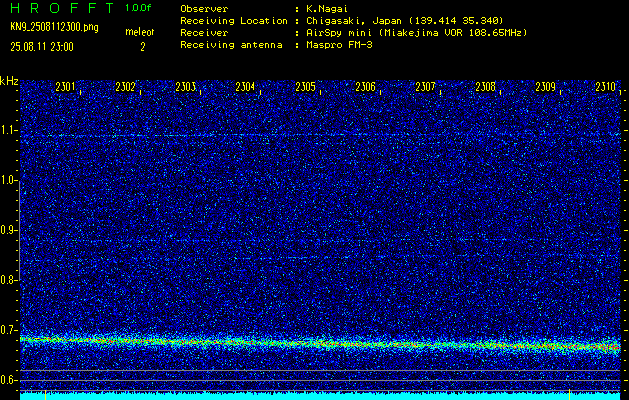629x400 pixels.
Task: Click the 1.0 kHz axis label
Action: pos(9,180)
